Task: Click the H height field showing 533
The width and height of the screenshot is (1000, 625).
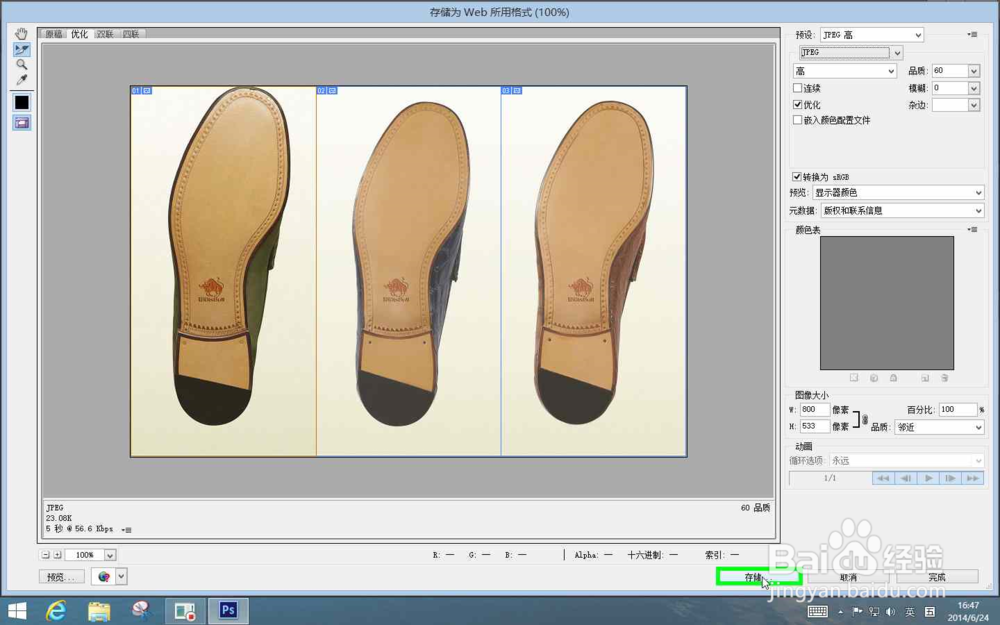Action: click(814, 426)
